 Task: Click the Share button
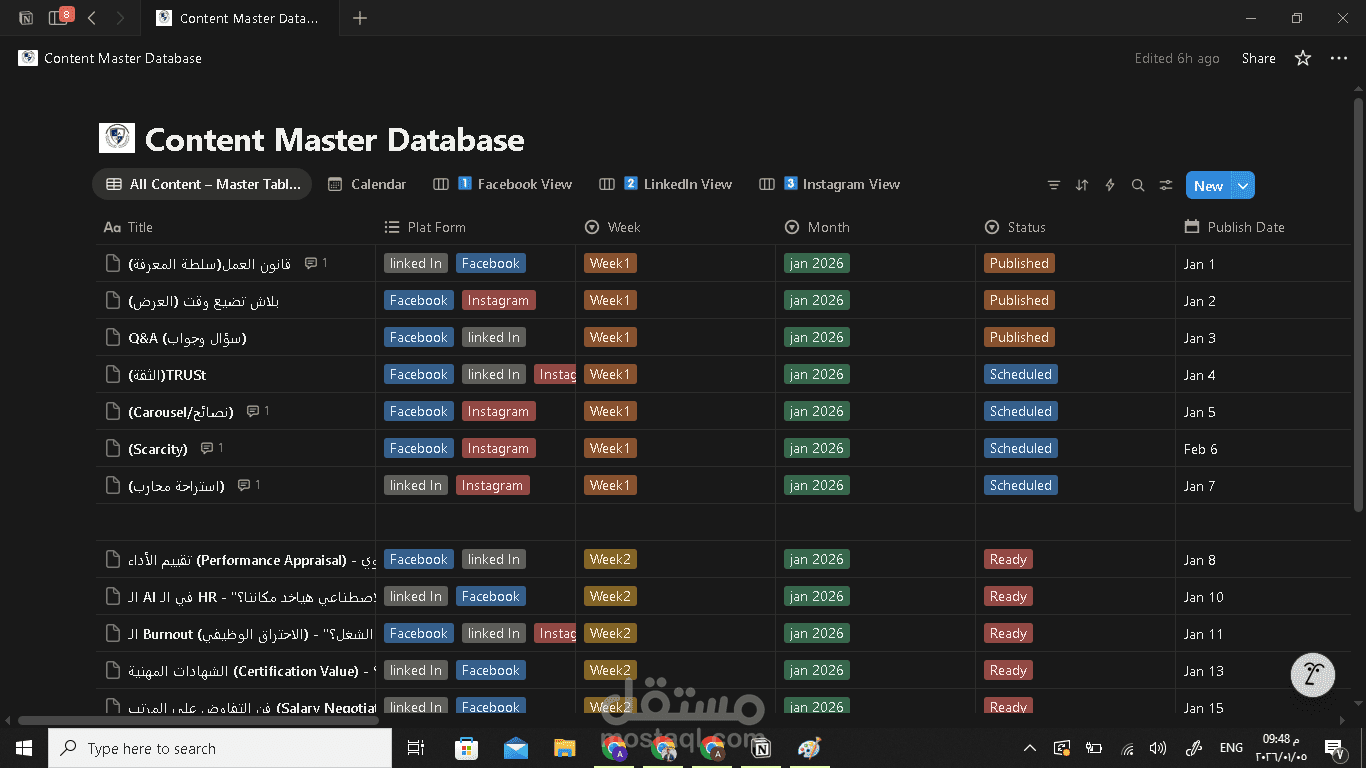point(1258,58)
